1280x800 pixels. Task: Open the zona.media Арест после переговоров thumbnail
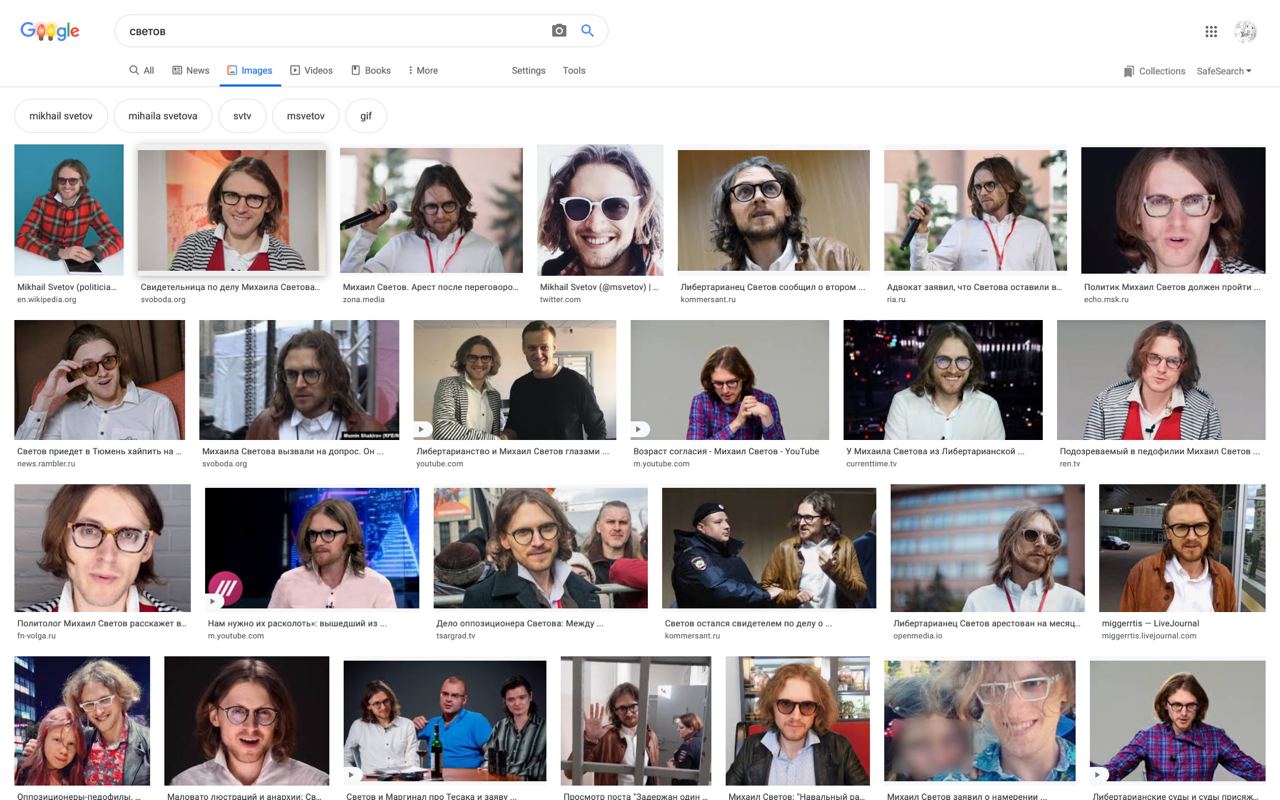pos(431,210)
